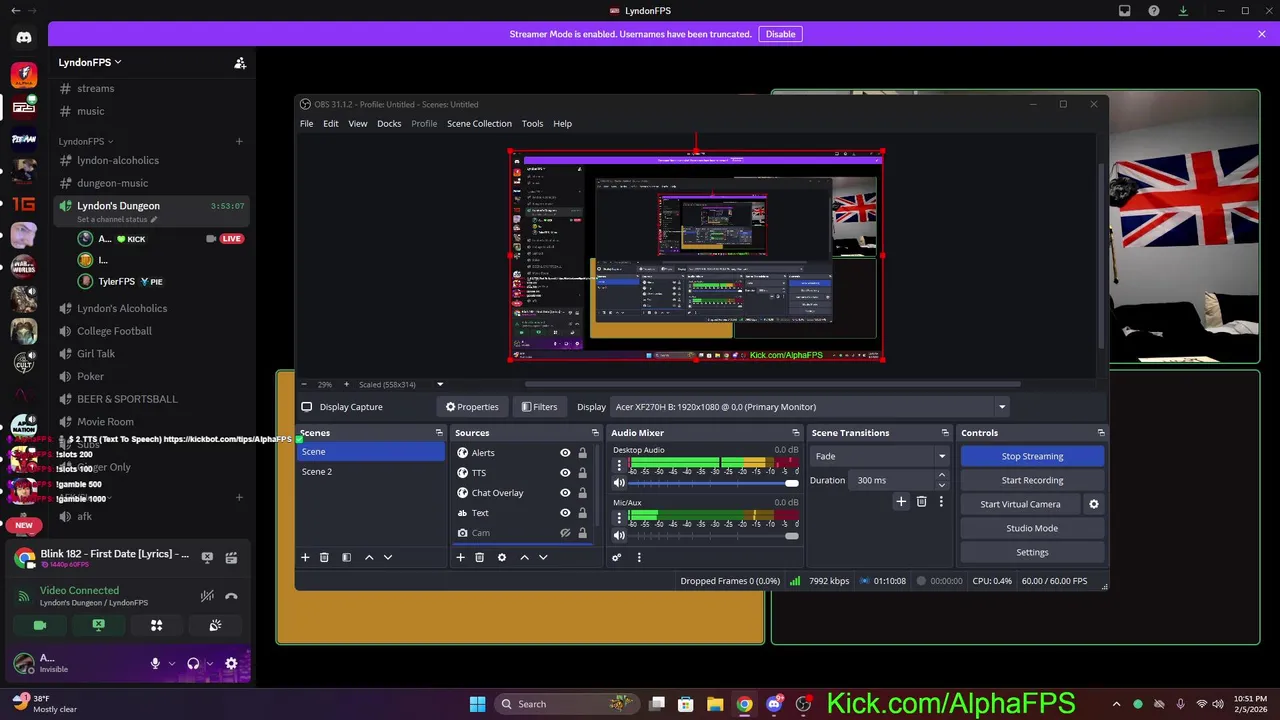
Task: Open Audio Mixer toolbar three-dot menu
Action: pyautogui.click(x=639, y=557)
